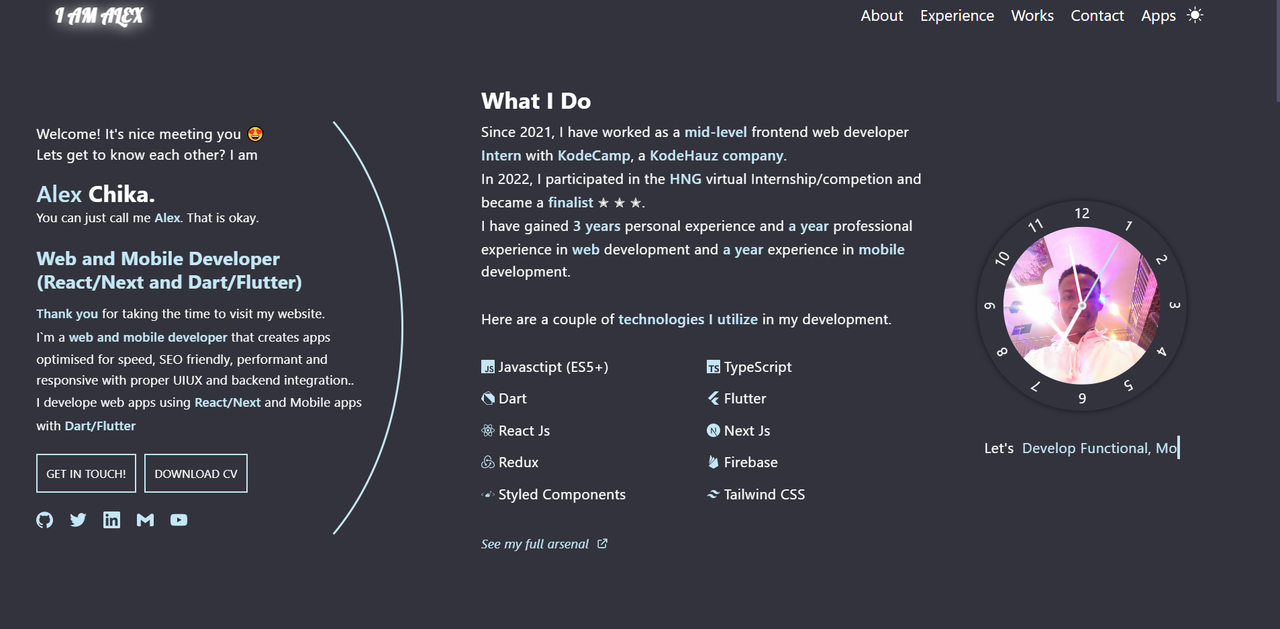
Task: Open the Twitter profile icon
Action: click(x=78, y=520)
